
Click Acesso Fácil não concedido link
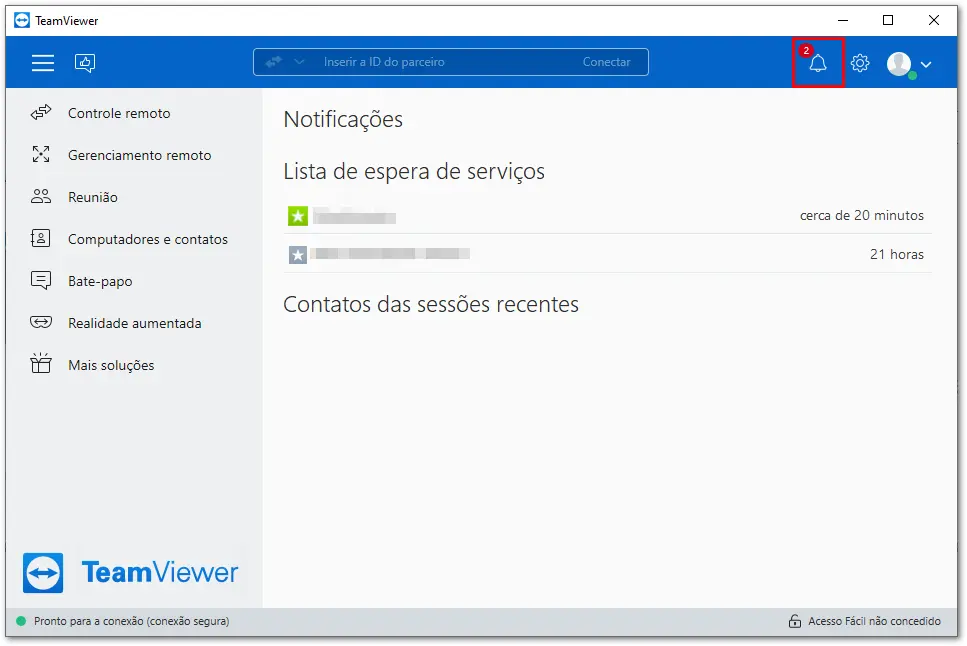874,621
